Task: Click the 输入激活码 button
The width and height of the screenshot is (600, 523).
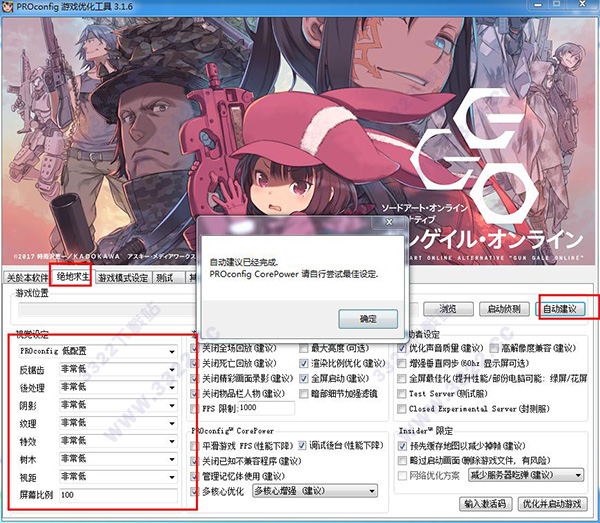Action: click(x=485, y=503)
